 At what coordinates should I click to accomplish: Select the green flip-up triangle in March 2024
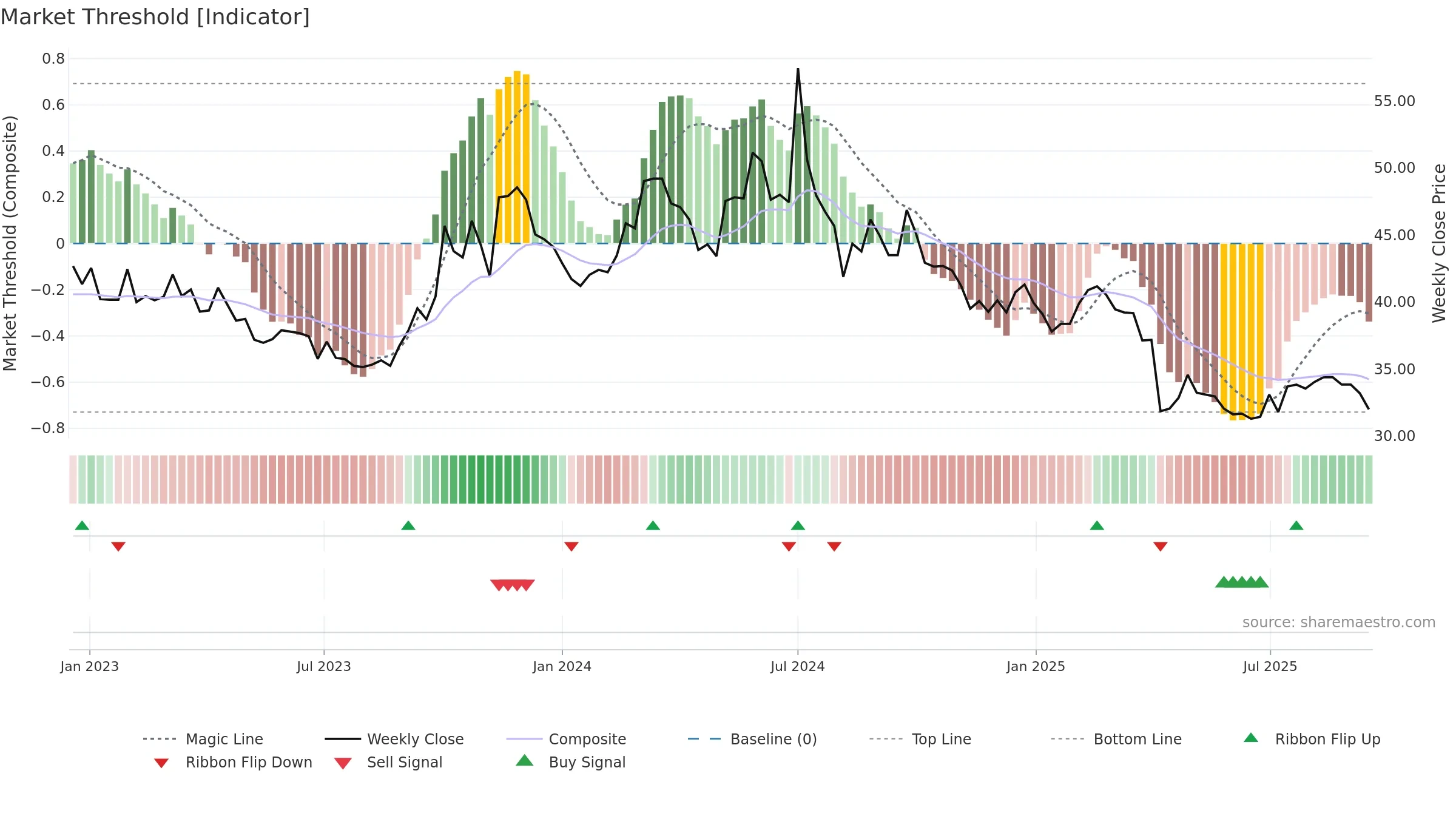[653, 525]
